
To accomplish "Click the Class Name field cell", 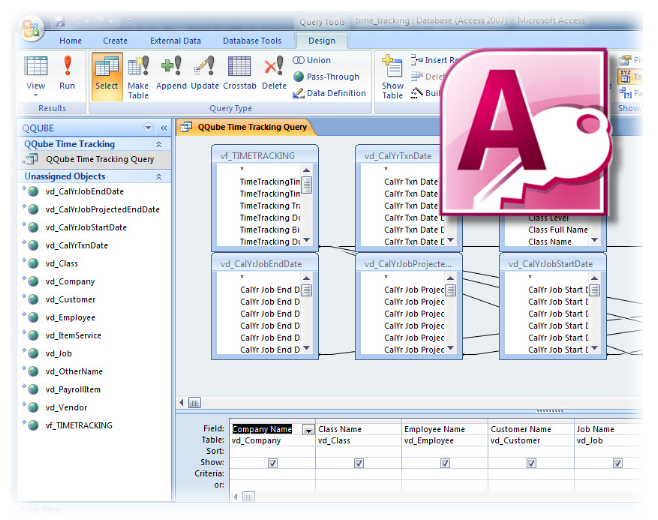I will coord(358,429).
